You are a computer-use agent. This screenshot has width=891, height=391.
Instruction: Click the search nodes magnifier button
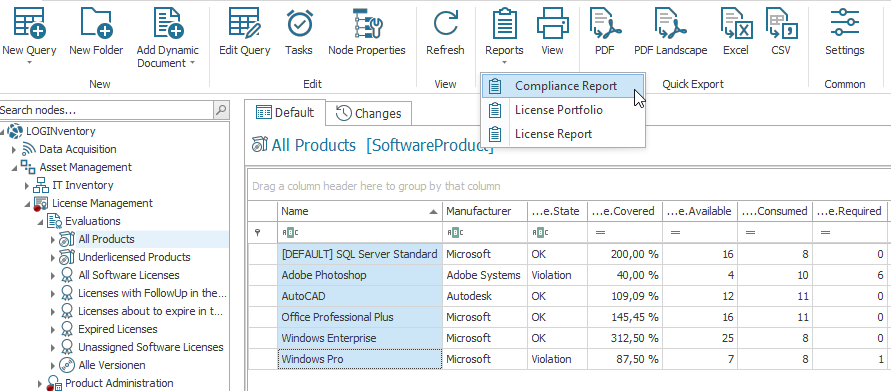pos(221,110)
